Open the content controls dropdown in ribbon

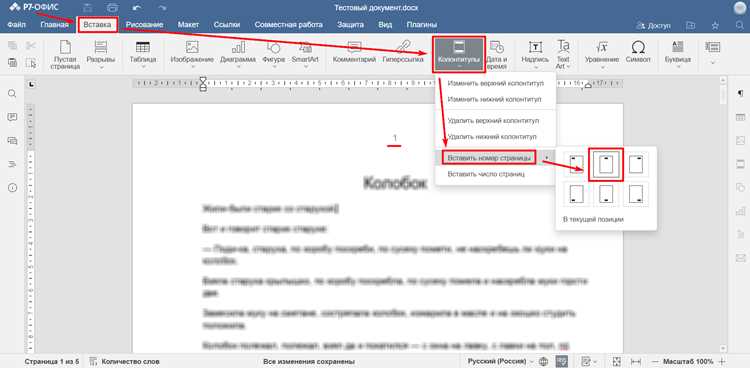click(713, 53)
